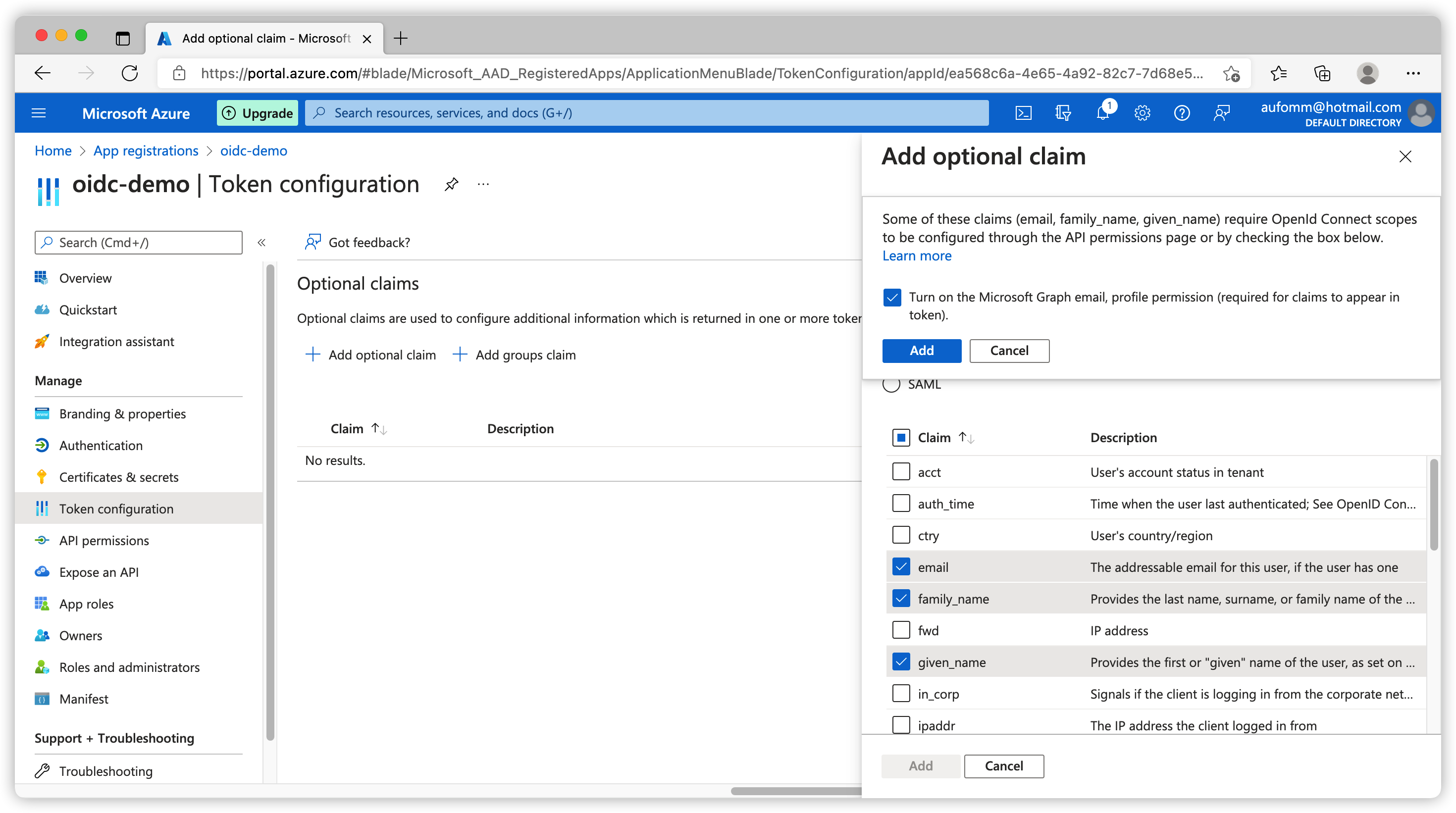Click the feedback icon in Azure header
The width and height of the screenshot is (1456, 813).
click(x=1221, y=113)
